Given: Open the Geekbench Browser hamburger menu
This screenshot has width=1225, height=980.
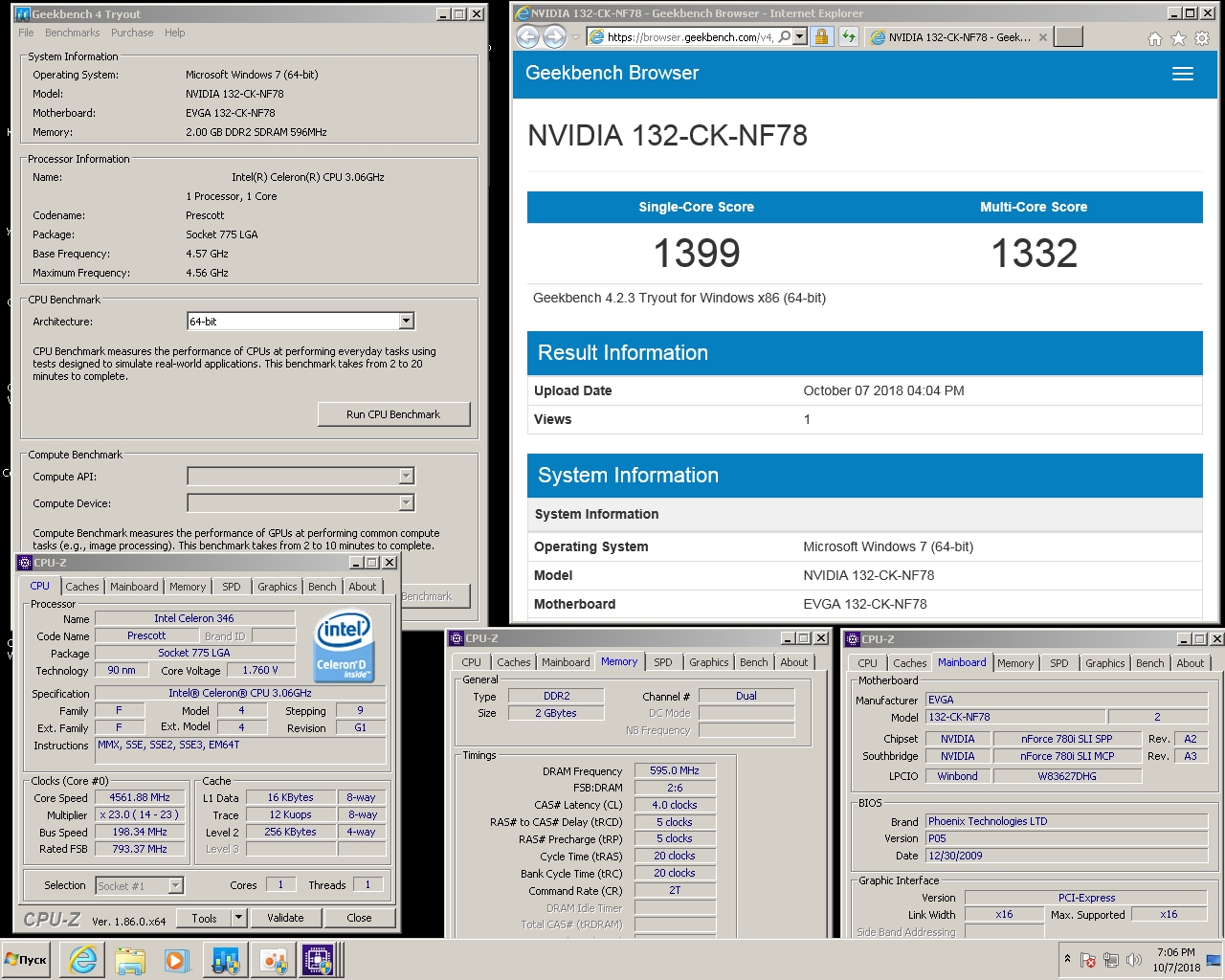Looking at the screenshot, I should click(1183, 74).
